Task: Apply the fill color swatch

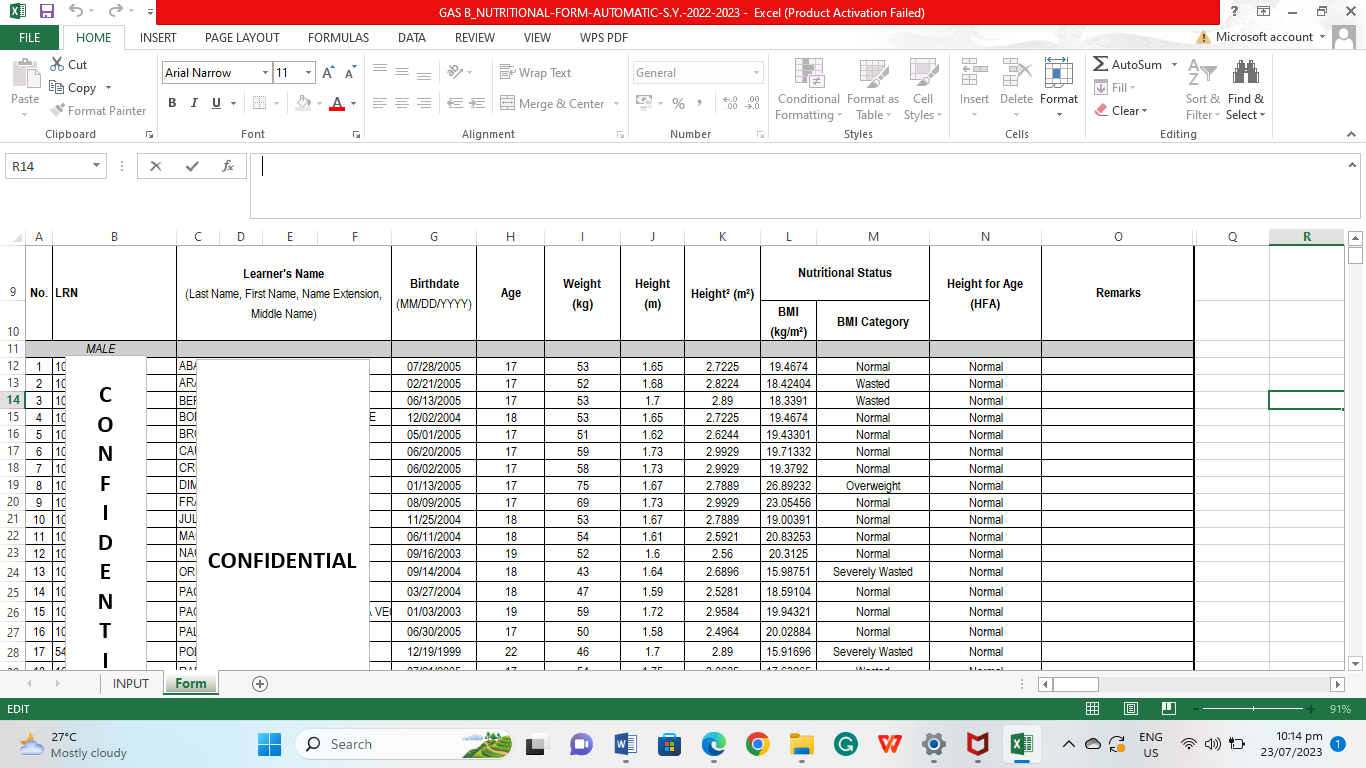Action: click(303, 103)
